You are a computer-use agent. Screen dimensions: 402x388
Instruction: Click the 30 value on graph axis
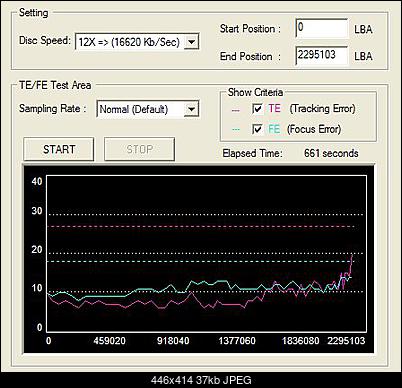pyautogui.click(x=37, y=211)
